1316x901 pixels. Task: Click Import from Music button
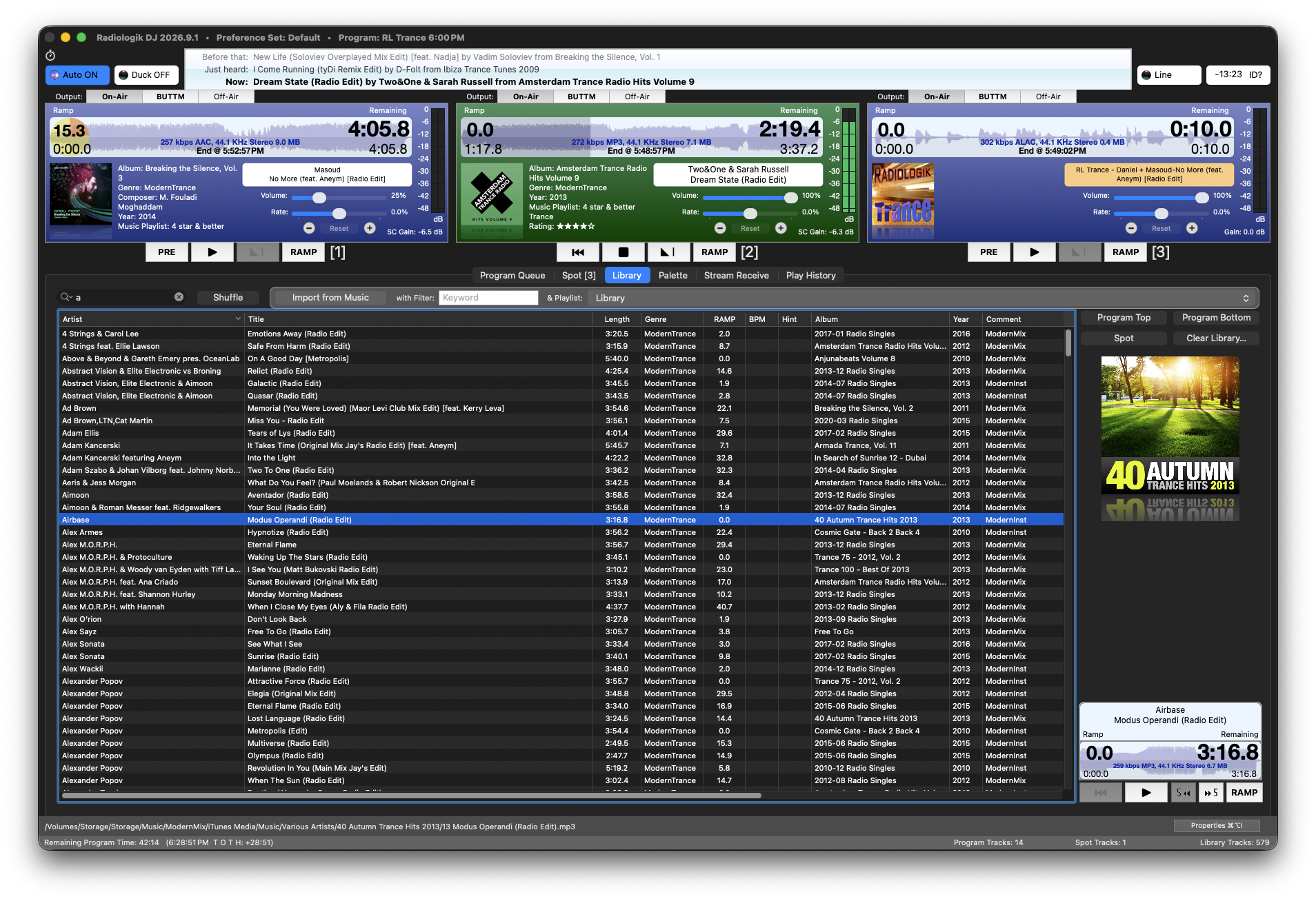tap(330, 298)
